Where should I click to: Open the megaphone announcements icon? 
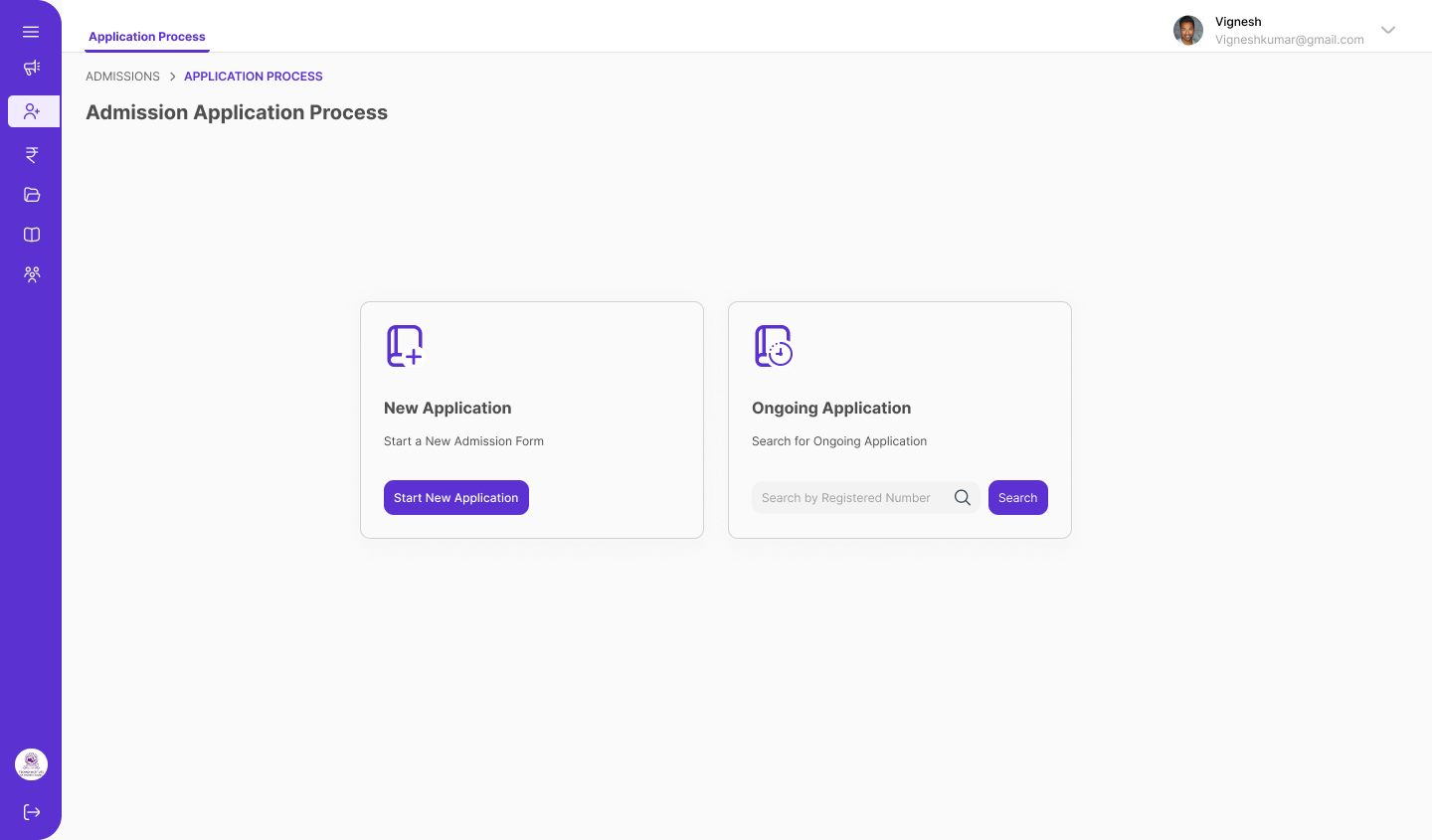(32, 68)
